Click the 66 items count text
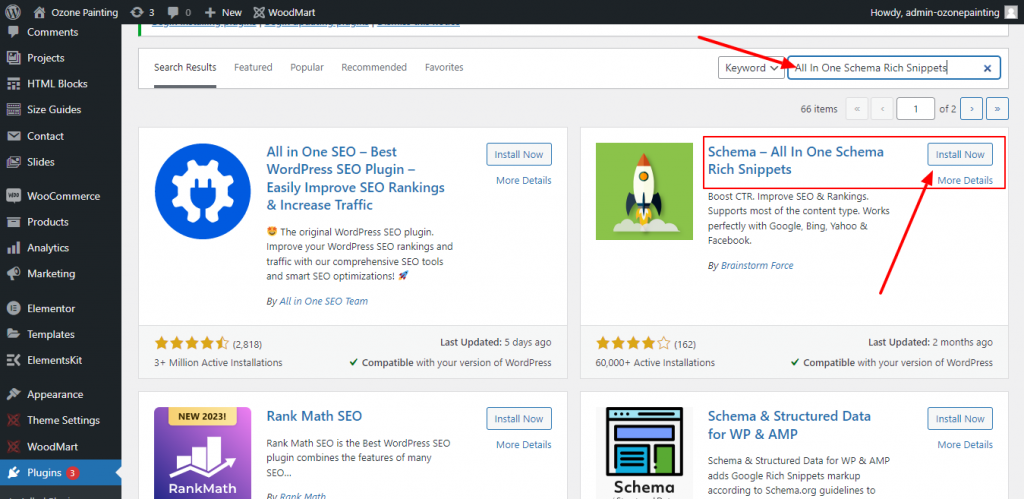This screenshot has width=1024, height=499. [819, 109]
